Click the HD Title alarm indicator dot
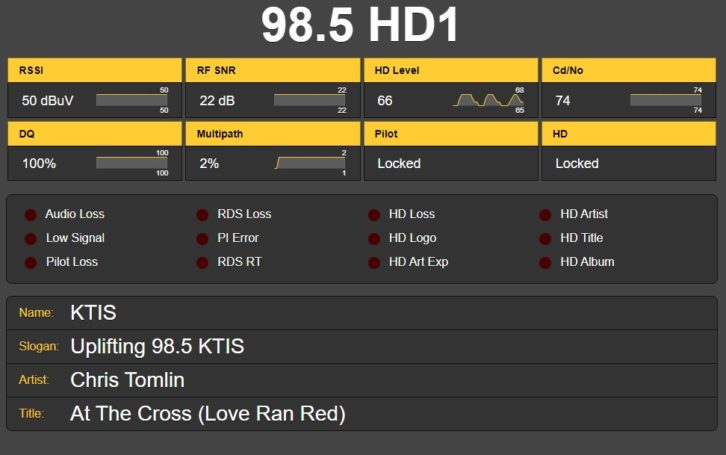 (x=545, y=239)
